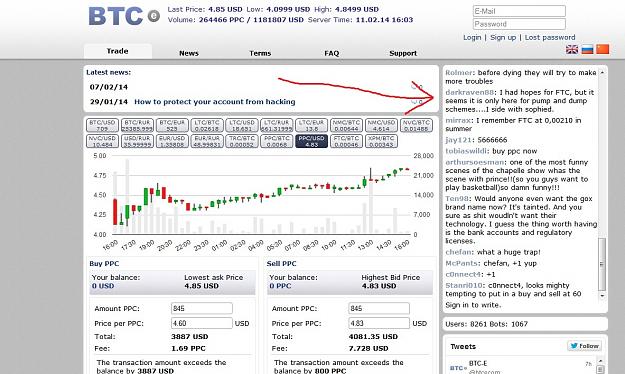
Task: Select the NVC/USD pair button
Action: (x=102, y=141)
